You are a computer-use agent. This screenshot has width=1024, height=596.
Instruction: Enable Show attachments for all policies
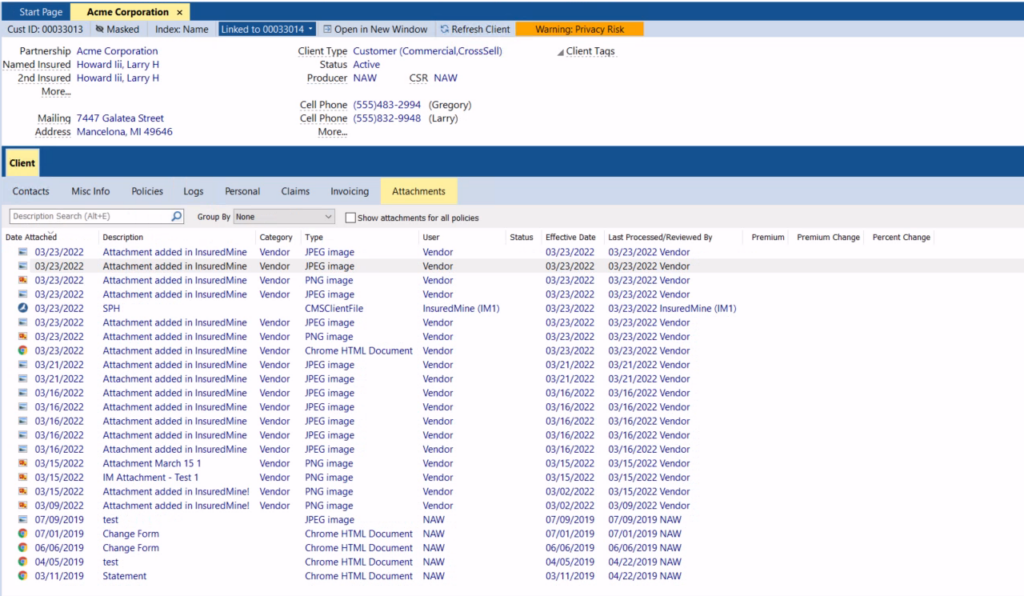tap(349, 218)
